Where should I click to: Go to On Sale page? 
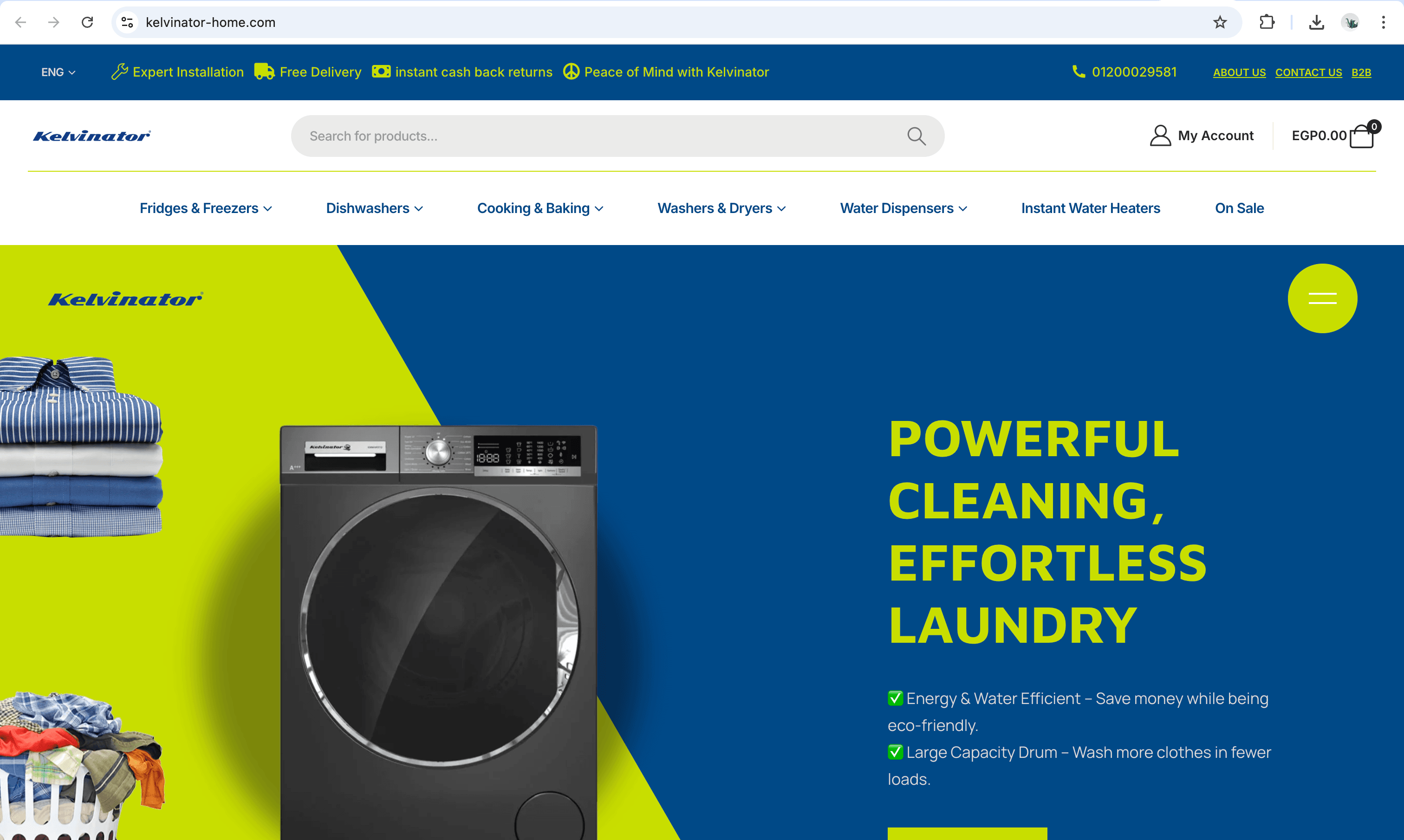tap(1239, 208)
